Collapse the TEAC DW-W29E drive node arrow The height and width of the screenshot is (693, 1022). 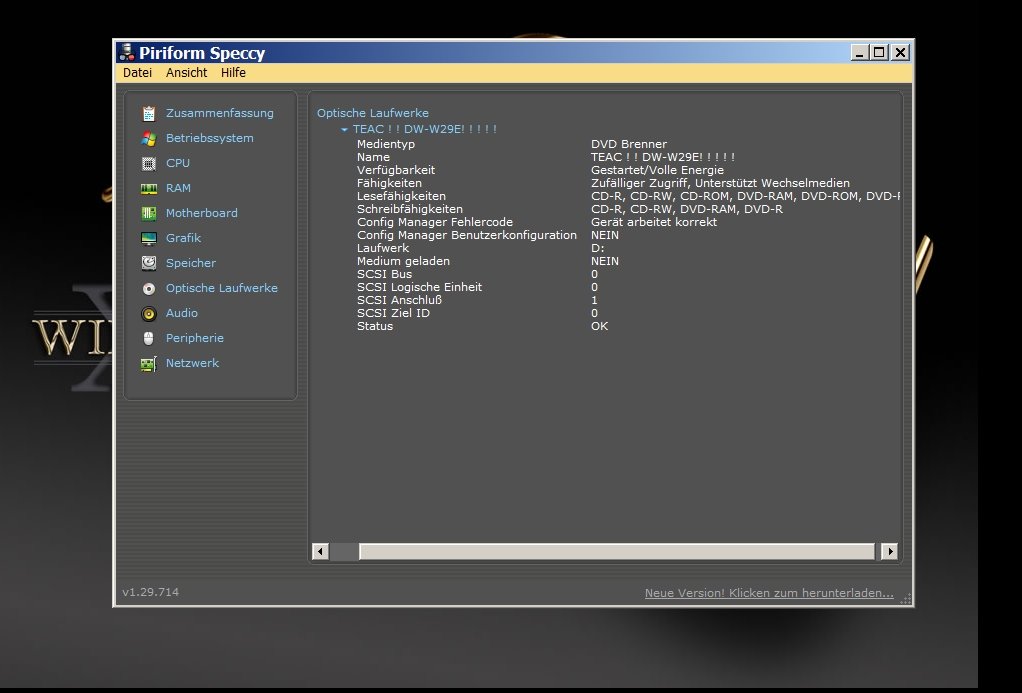pyautogui.click(x=344, y=130)
